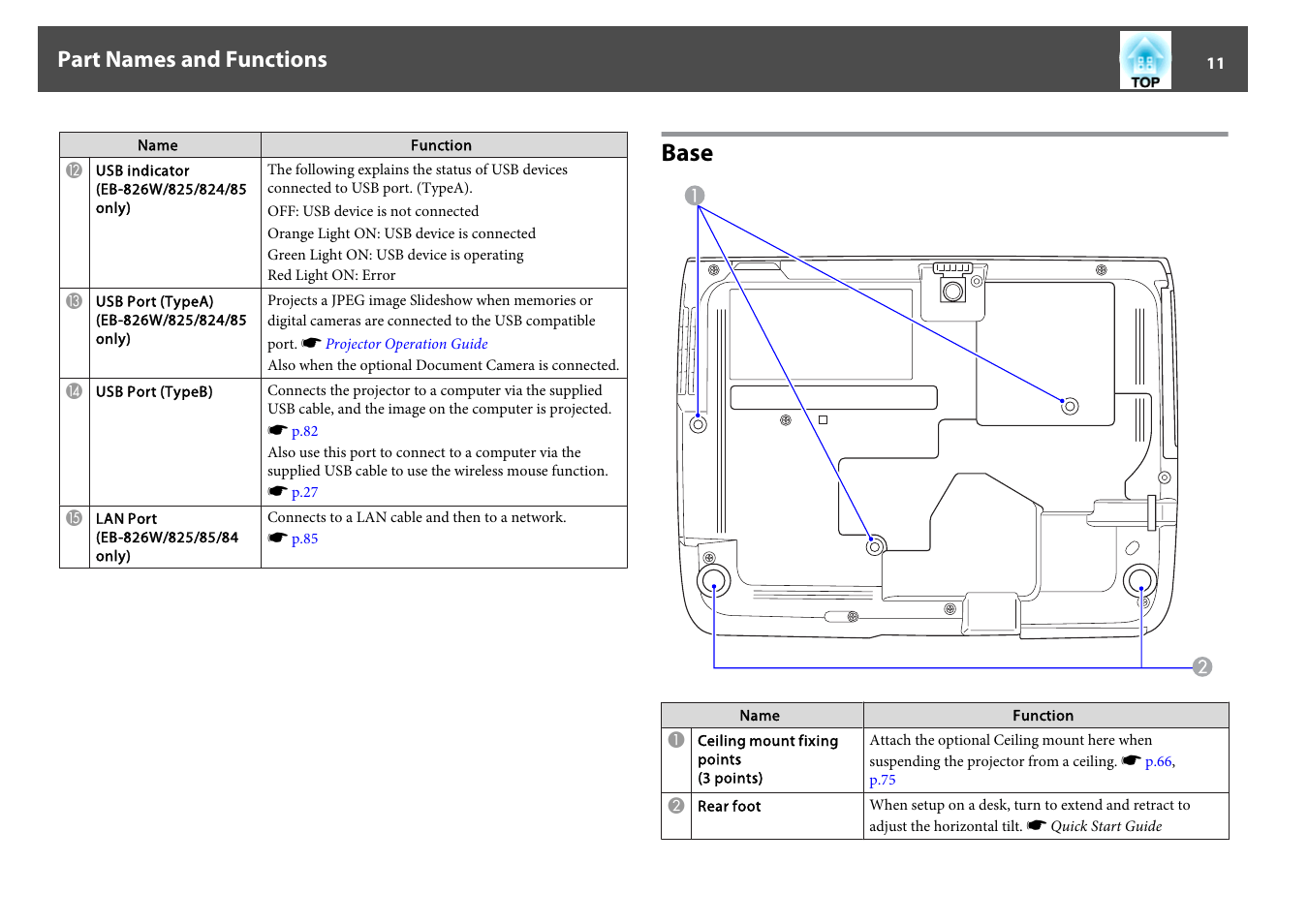The image size is (1308, 924).
Task: Follow the p.27 page link
Action: tap(304, 492)
